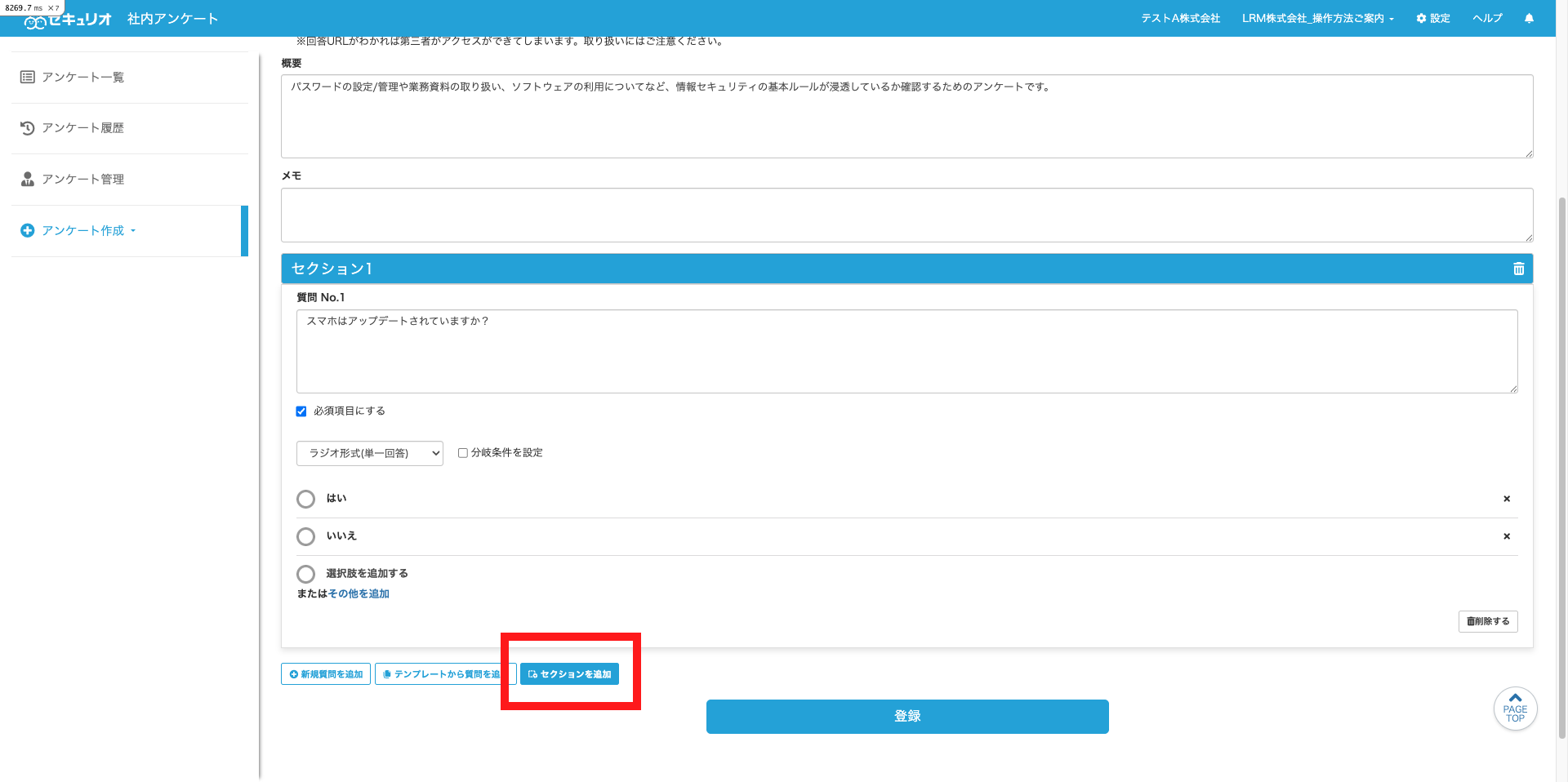The height and width of the screenshot is (782, 1568).
Task: Remove the はい option with its x
Action: pyautogui.click(x=1507, y=499)
